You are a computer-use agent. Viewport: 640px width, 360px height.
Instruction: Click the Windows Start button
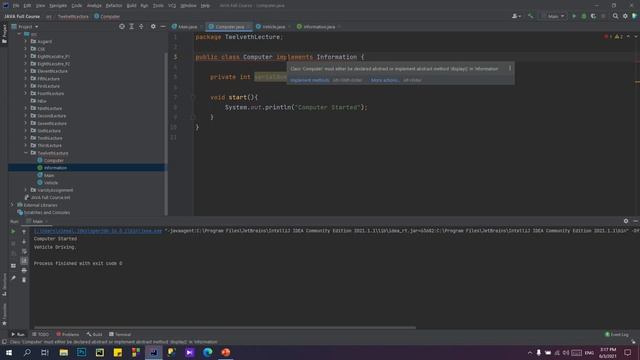[x=9, y=352]
